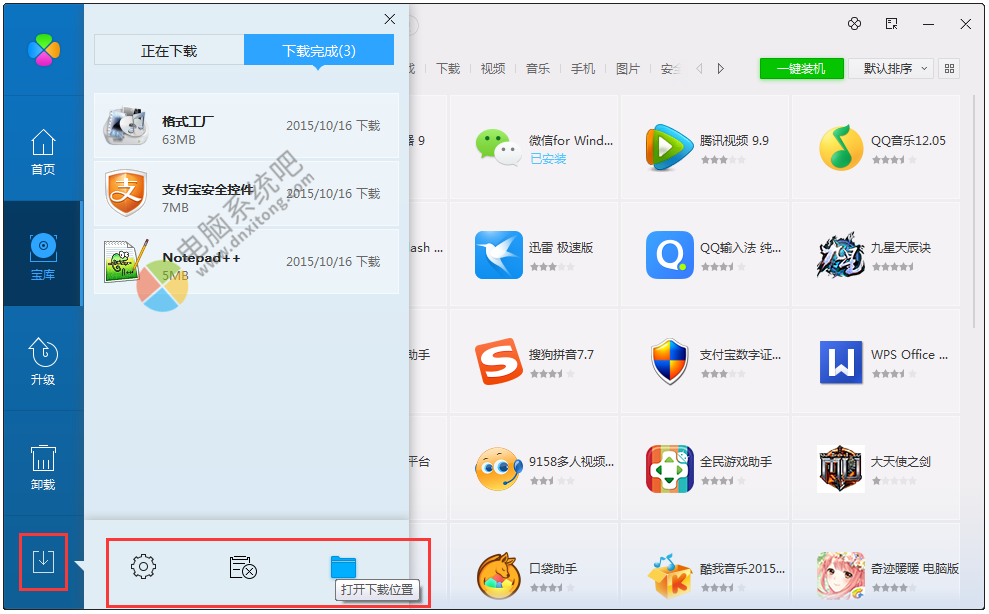Viewport: 989px width, 614px height.
Task: Click the star rating under 迅雷 极速版
Action: pos(552,267)
